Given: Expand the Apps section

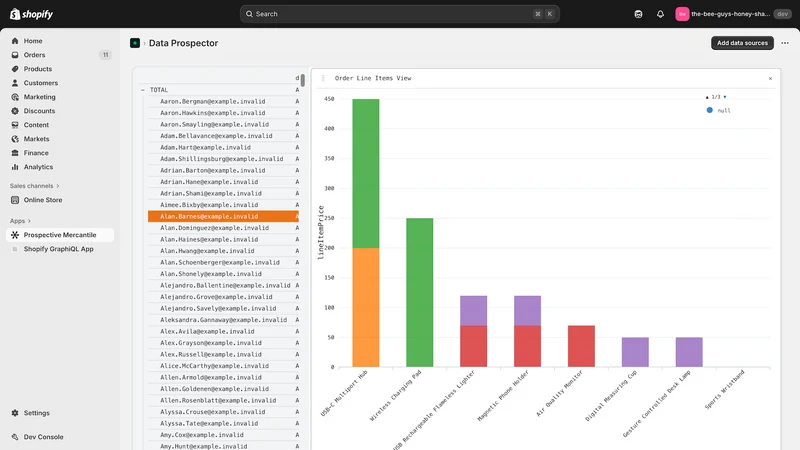Looking at the screenshot, I should 20,221.
